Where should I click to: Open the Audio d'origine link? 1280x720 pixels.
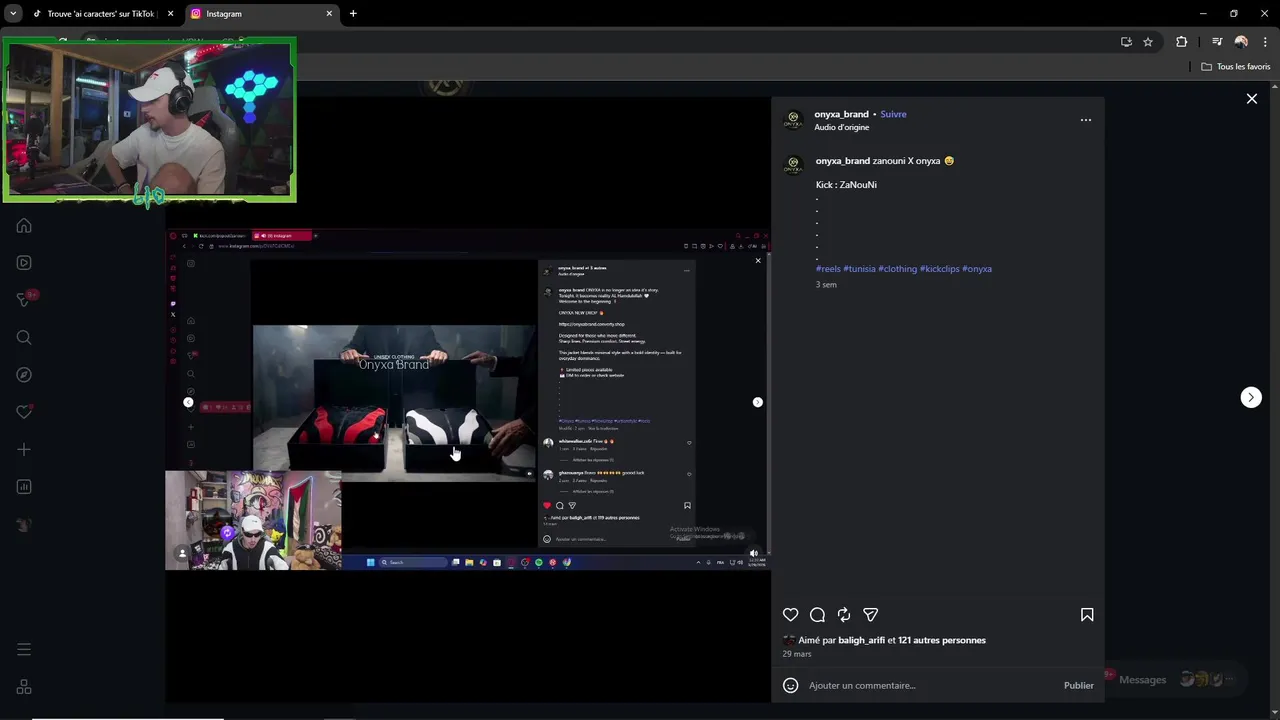pos(841,127)
